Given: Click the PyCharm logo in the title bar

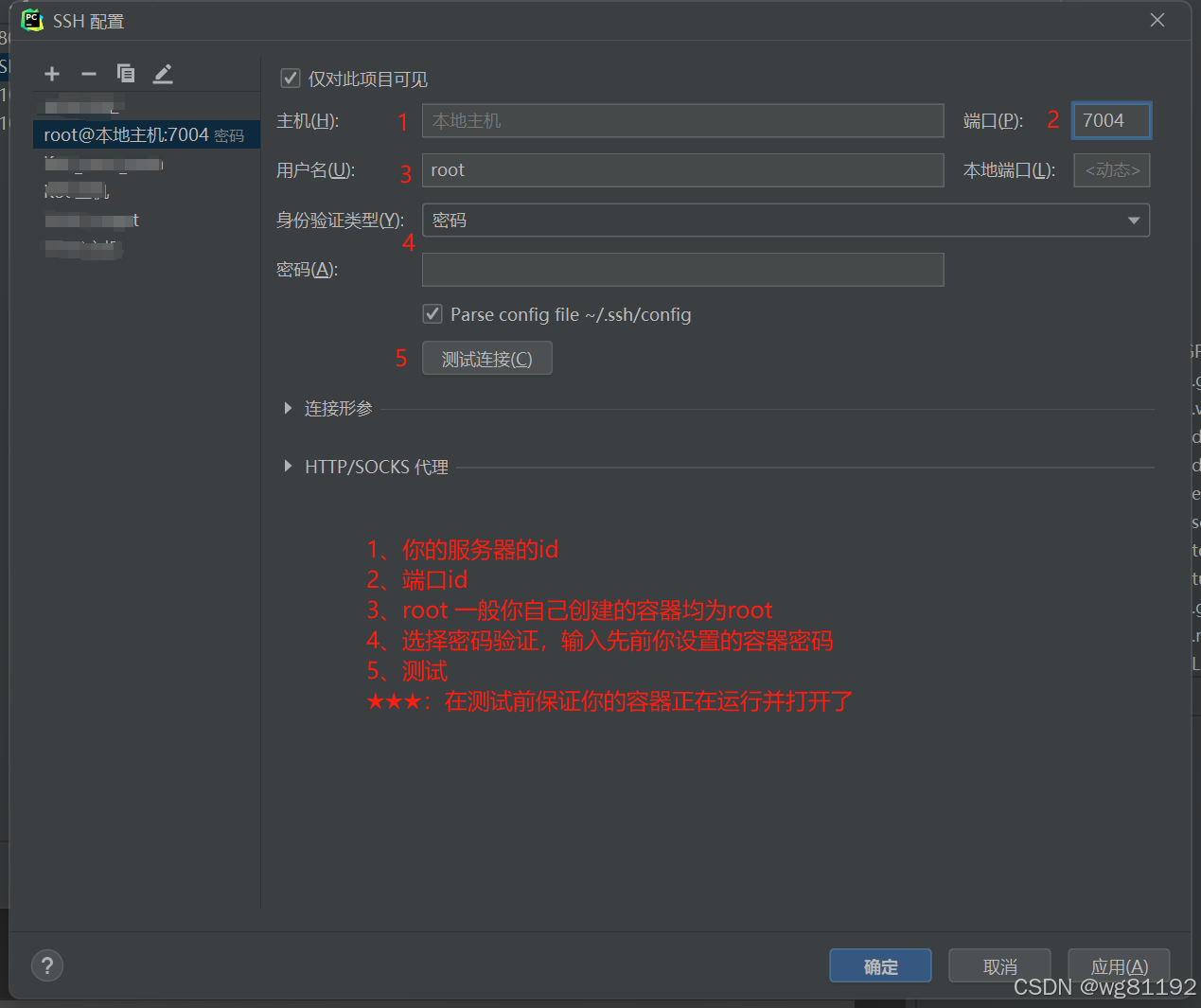Looking at the screenshot, I should coord(31,19).
